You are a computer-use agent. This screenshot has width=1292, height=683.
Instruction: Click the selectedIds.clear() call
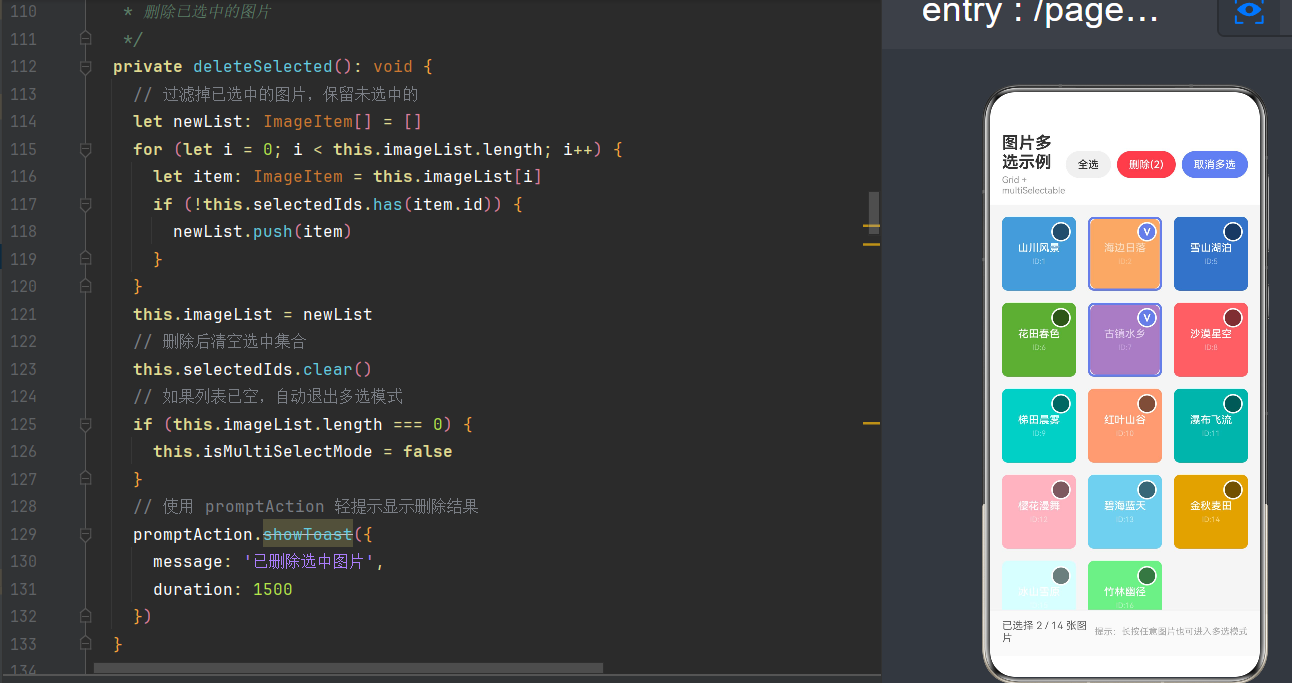[253, 369]
